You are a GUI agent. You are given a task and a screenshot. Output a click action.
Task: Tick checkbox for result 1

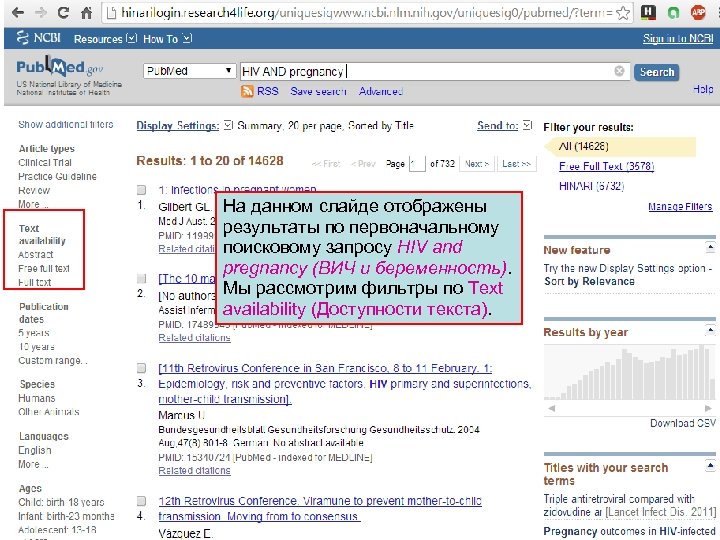tap(141, 190)
